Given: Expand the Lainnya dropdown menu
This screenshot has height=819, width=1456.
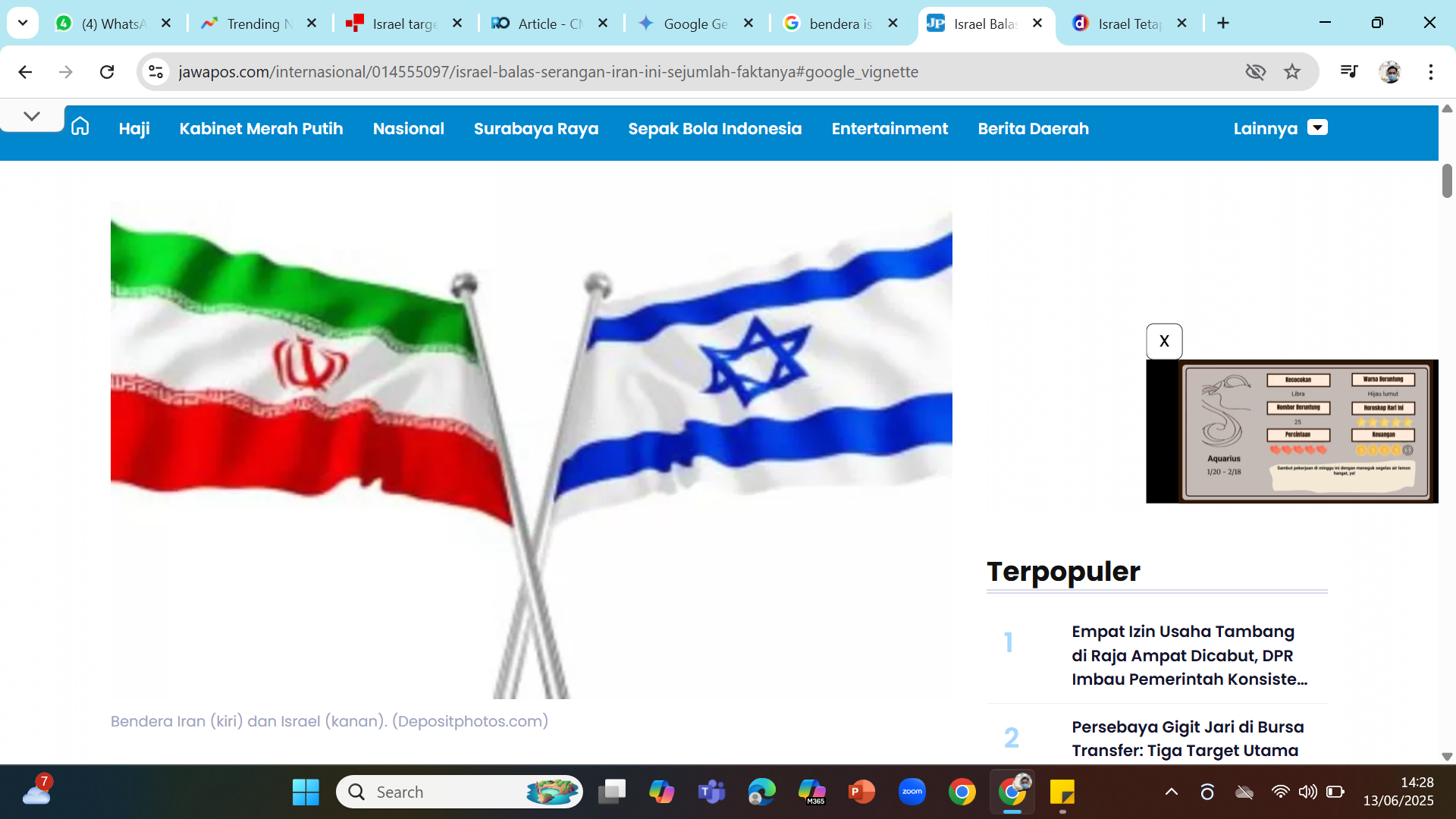Looking at the screenshot, I should coord(1280,128).
